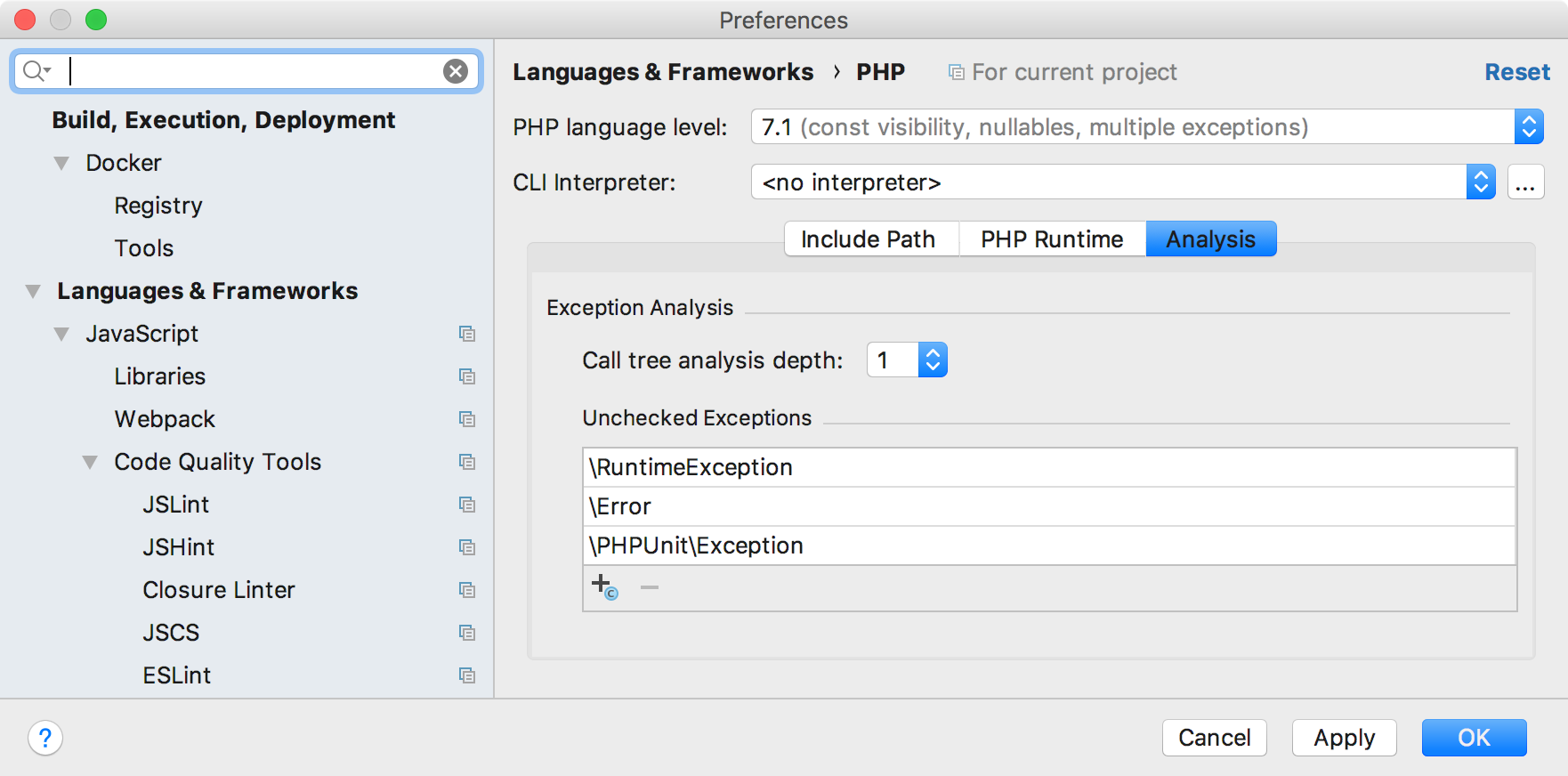
Task: Click the remove exception minus icon
Action: coord(650,587)
